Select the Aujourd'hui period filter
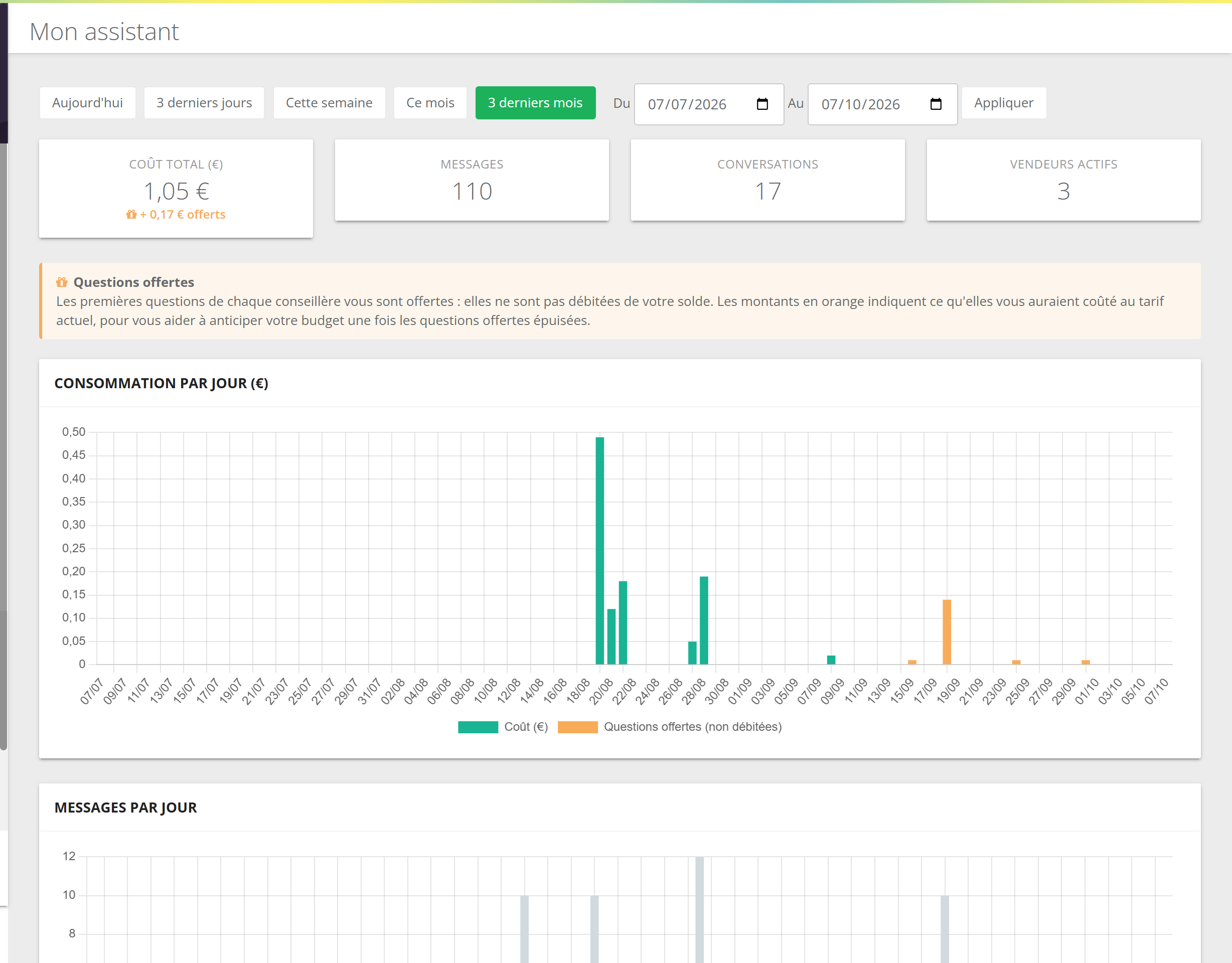This screenshot has height=963, width=1232. (87, 103)
